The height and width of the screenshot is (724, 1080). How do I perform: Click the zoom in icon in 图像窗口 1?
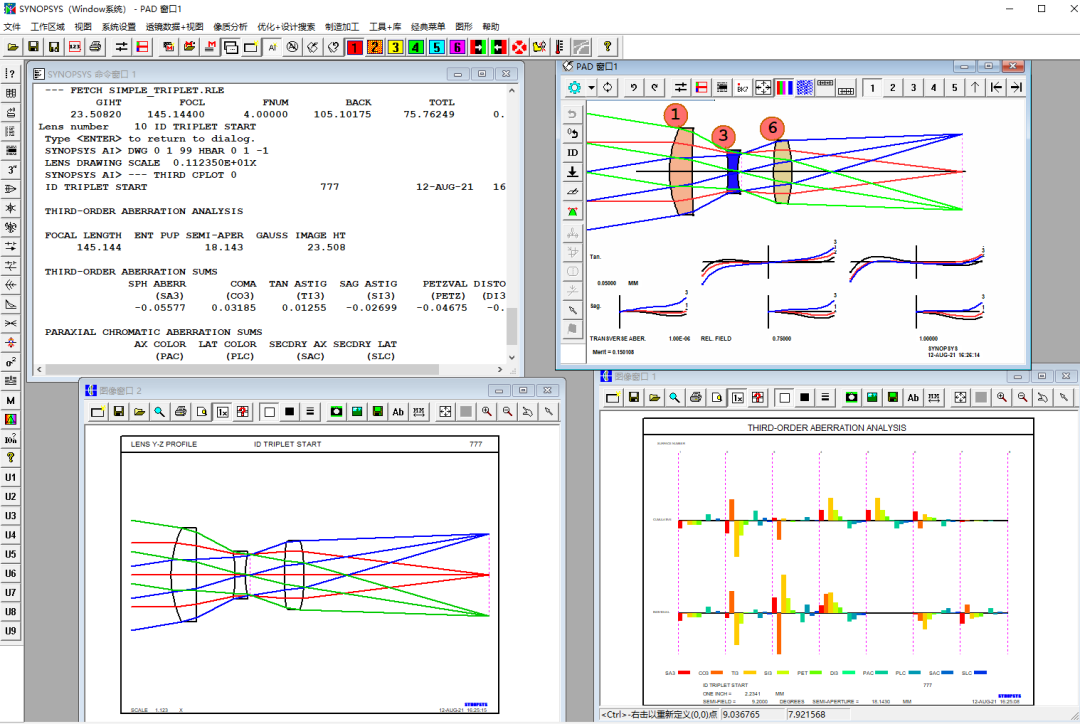tap(1002, 397)
